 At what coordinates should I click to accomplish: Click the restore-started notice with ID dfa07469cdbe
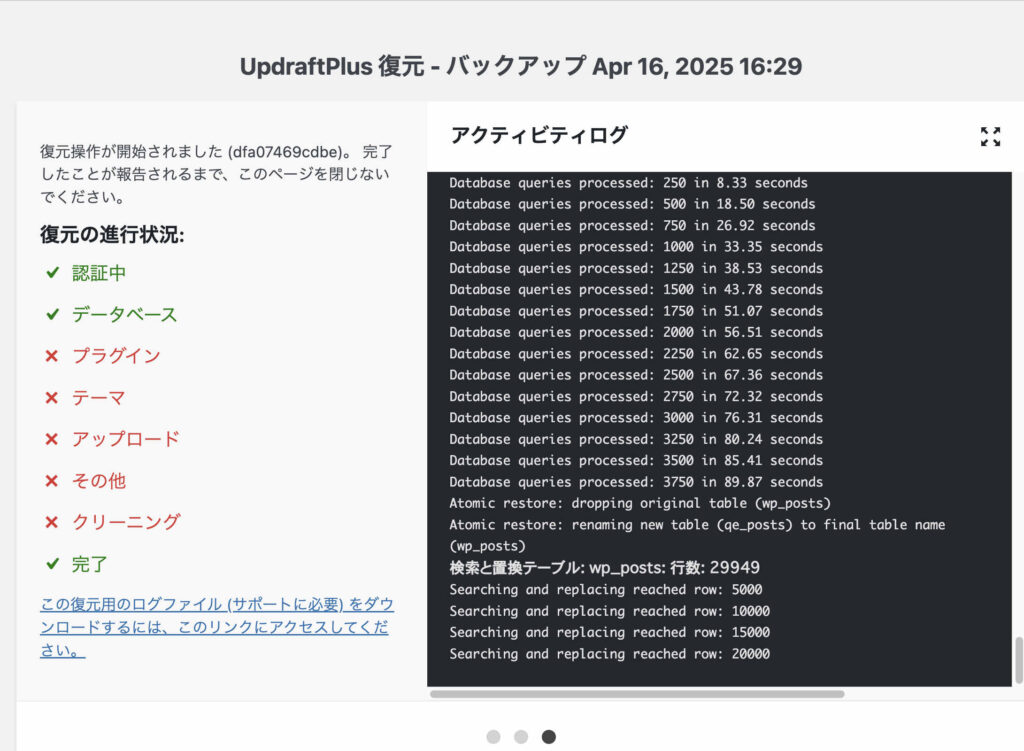216,174
